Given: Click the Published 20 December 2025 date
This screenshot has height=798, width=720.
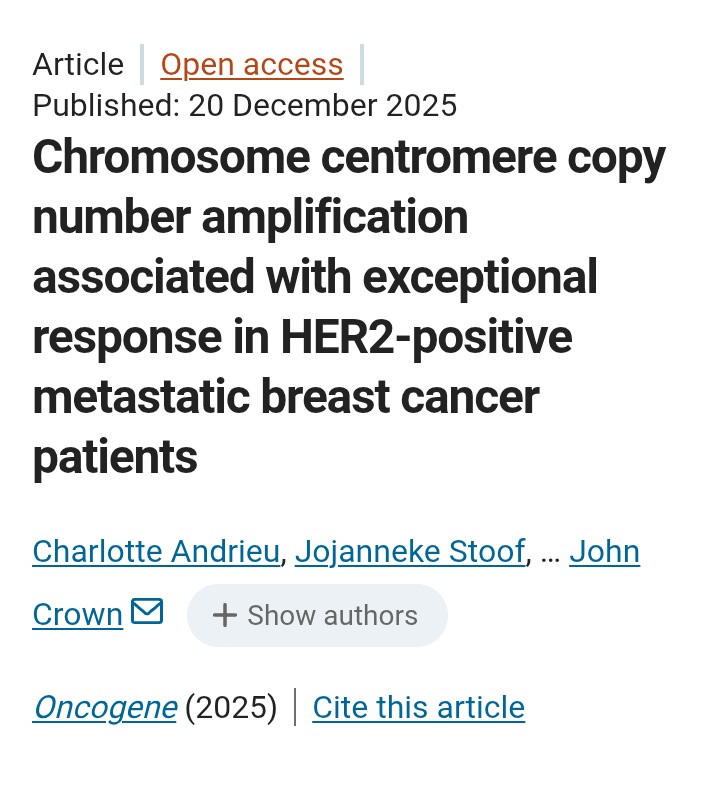Looking at the screenshot, I should click(245, 105).
